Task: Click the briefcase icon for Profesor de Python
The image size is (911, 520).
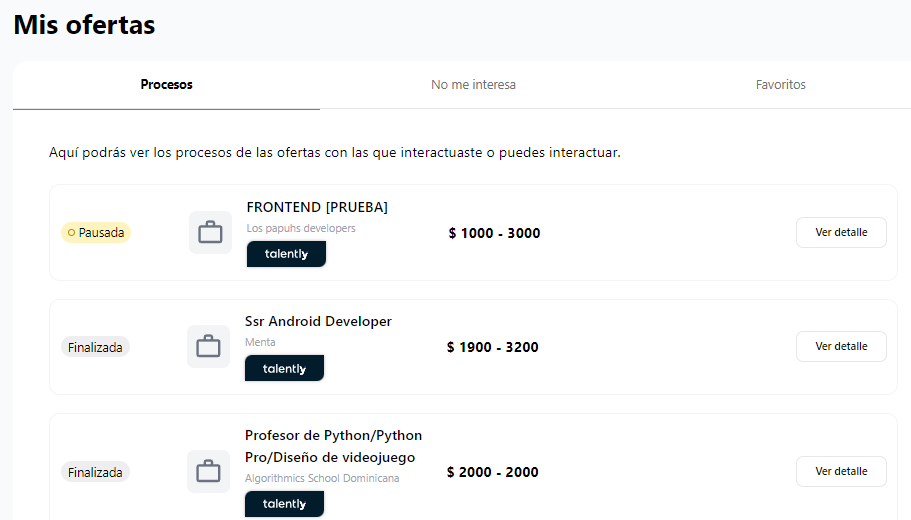Action: [x=208, y=471]
